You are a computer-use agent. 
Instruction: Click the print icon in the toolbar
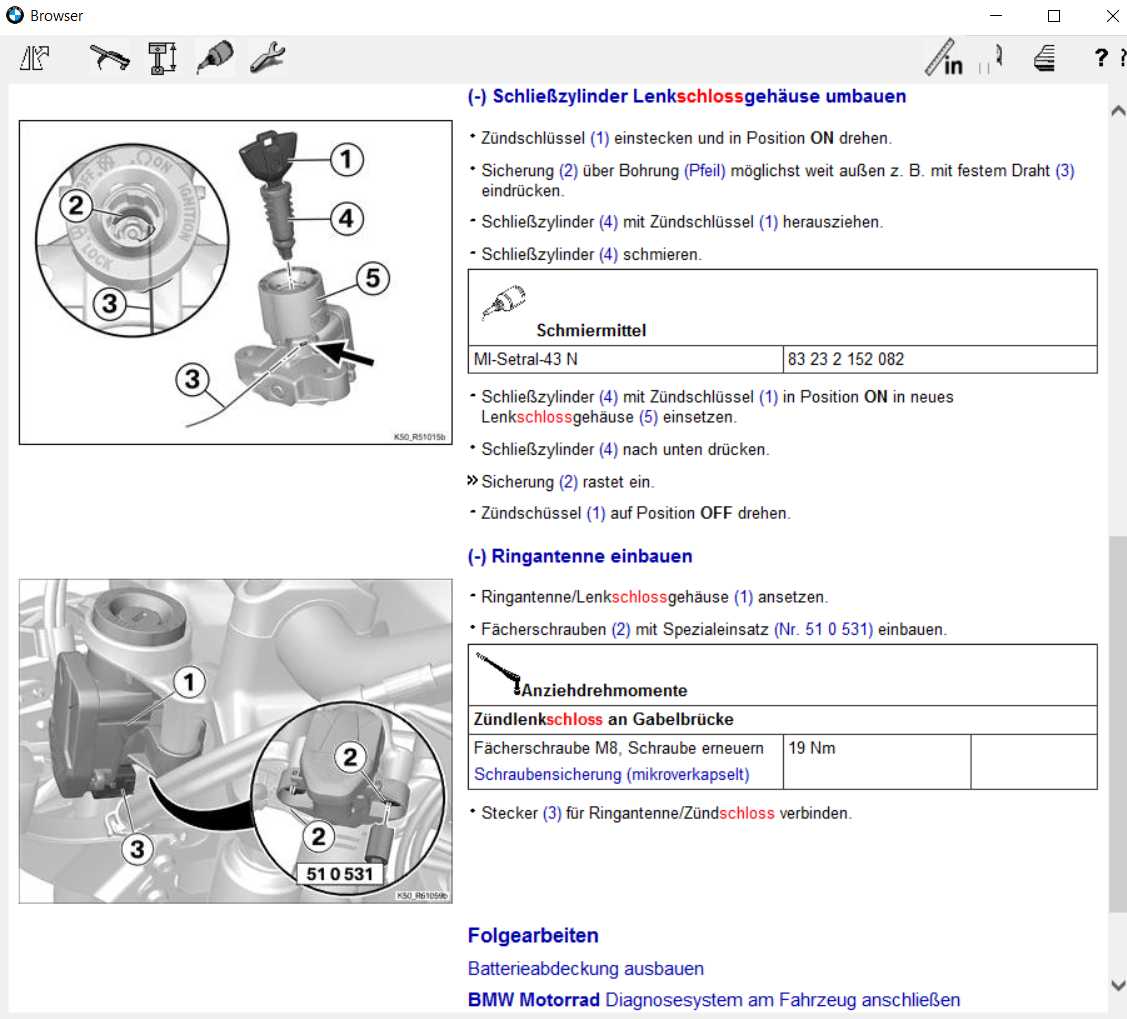pos(1044,58)
